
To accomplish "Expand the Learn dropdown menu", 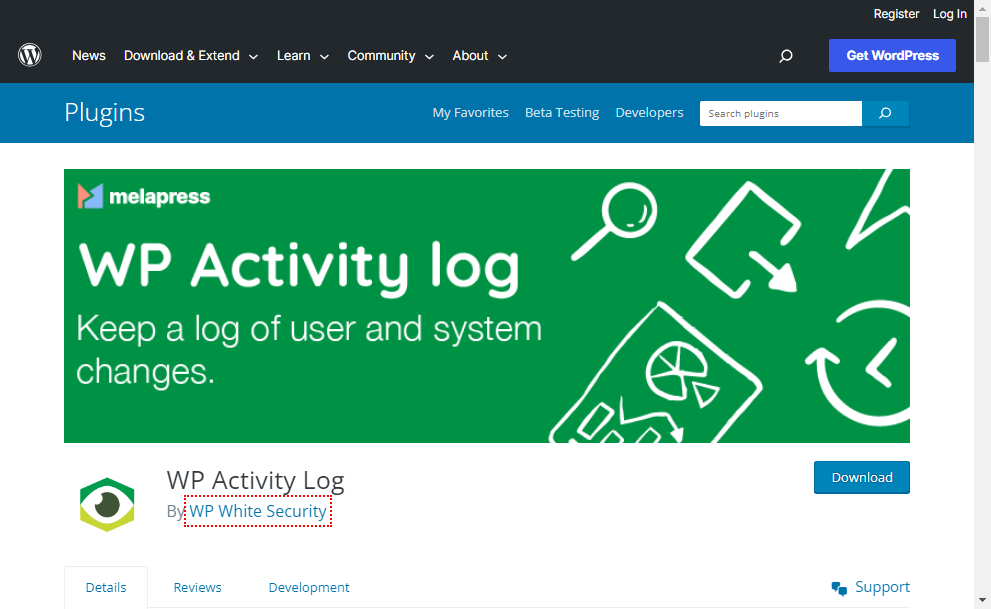I will [x=302, y=56].
